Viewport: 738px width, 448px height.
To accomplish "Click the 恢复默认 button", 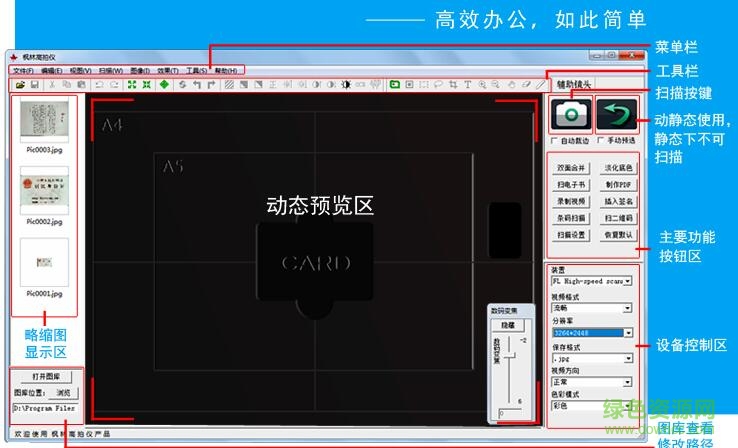I will tap(618, 235).
